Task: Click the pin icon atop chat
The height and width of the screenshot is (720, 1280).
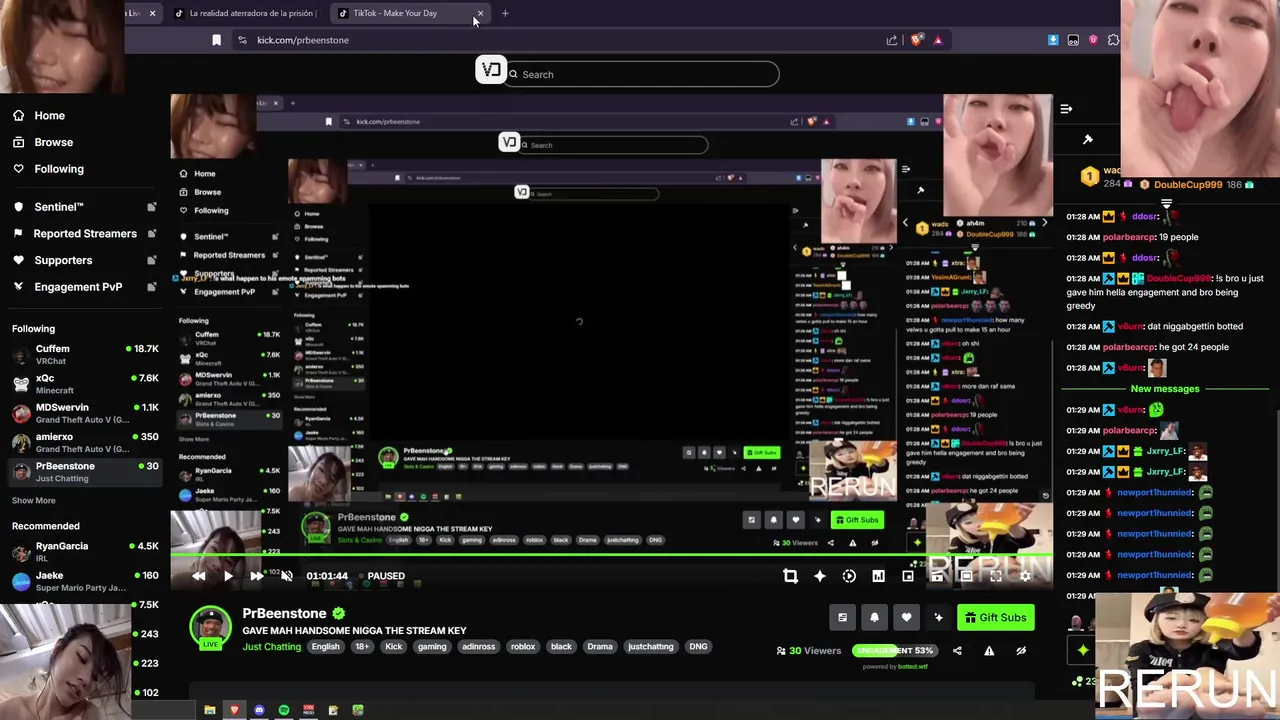Action: tap(1088, 140)
